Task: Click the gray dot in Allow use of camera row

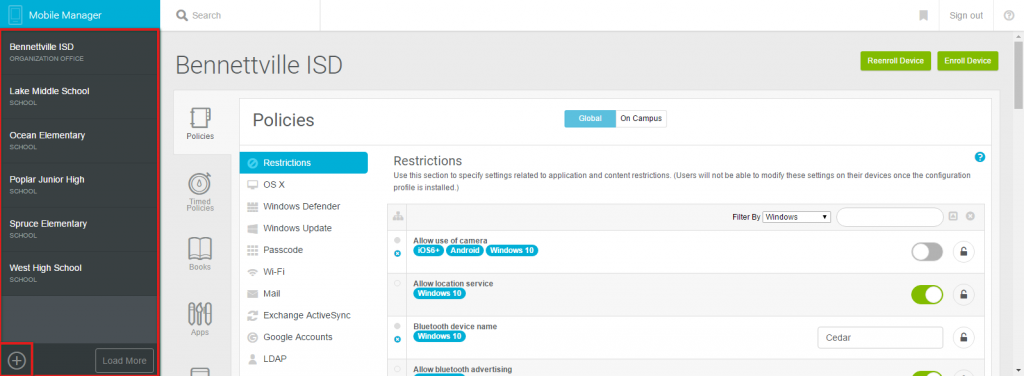Action: (398, 240)
